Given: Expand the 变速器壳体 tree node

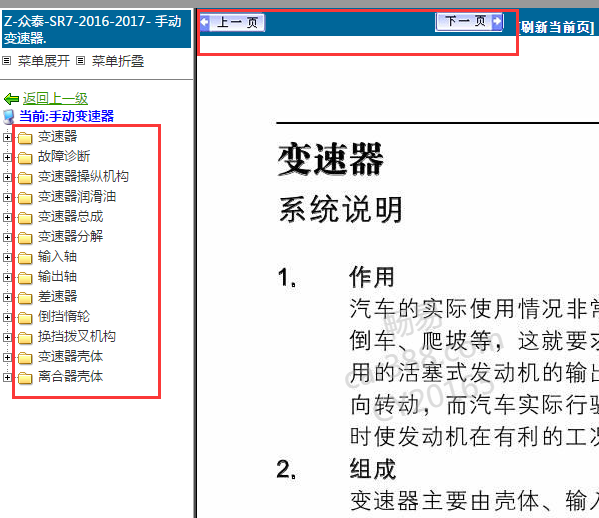Looking at the screenshot, I should [7, 357].
